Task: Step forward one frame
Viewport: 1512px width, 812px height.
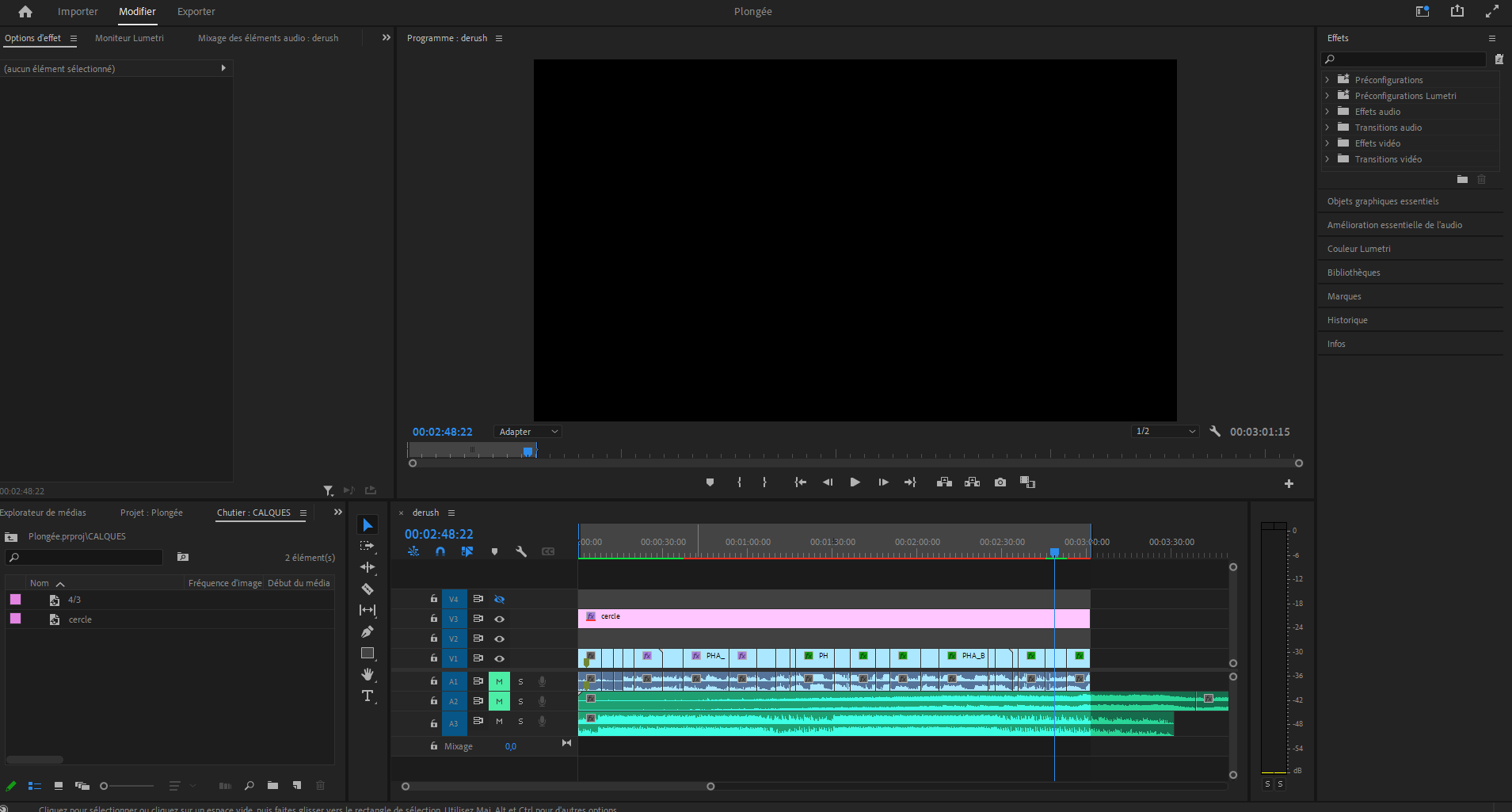Action: [x=883, y=482]
